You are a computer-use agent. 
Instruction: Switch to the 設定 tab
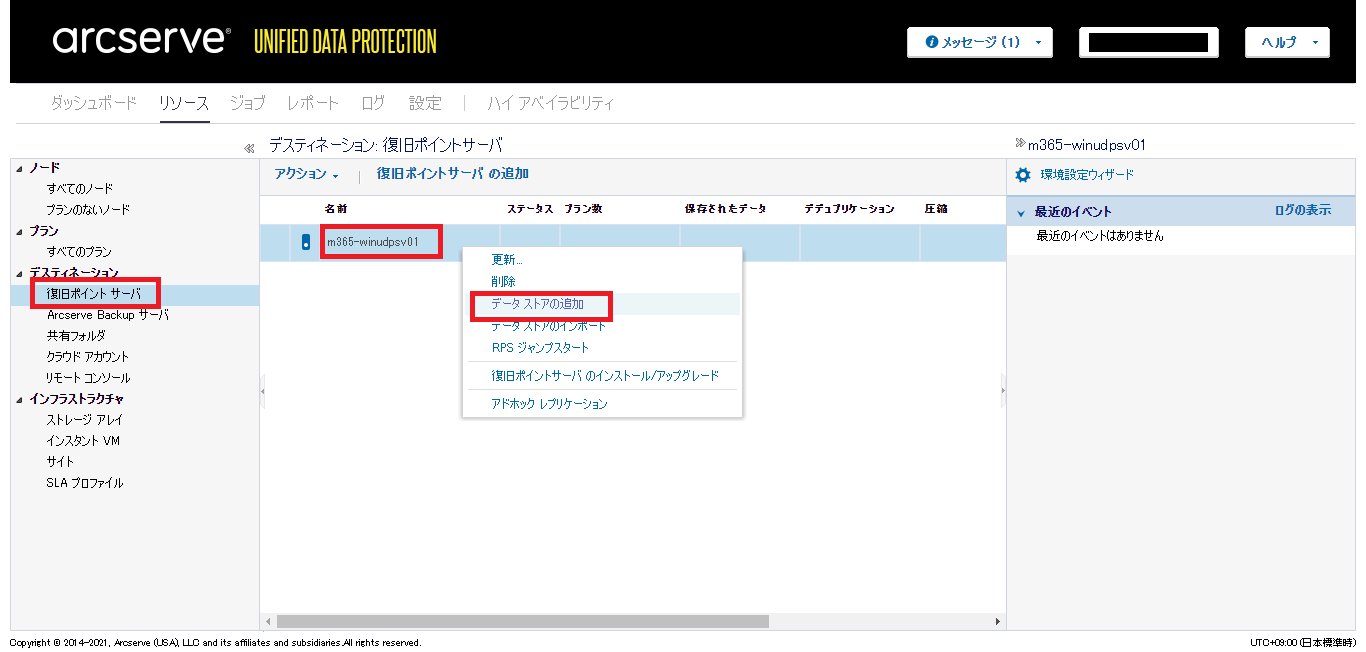tap(425, 103)
